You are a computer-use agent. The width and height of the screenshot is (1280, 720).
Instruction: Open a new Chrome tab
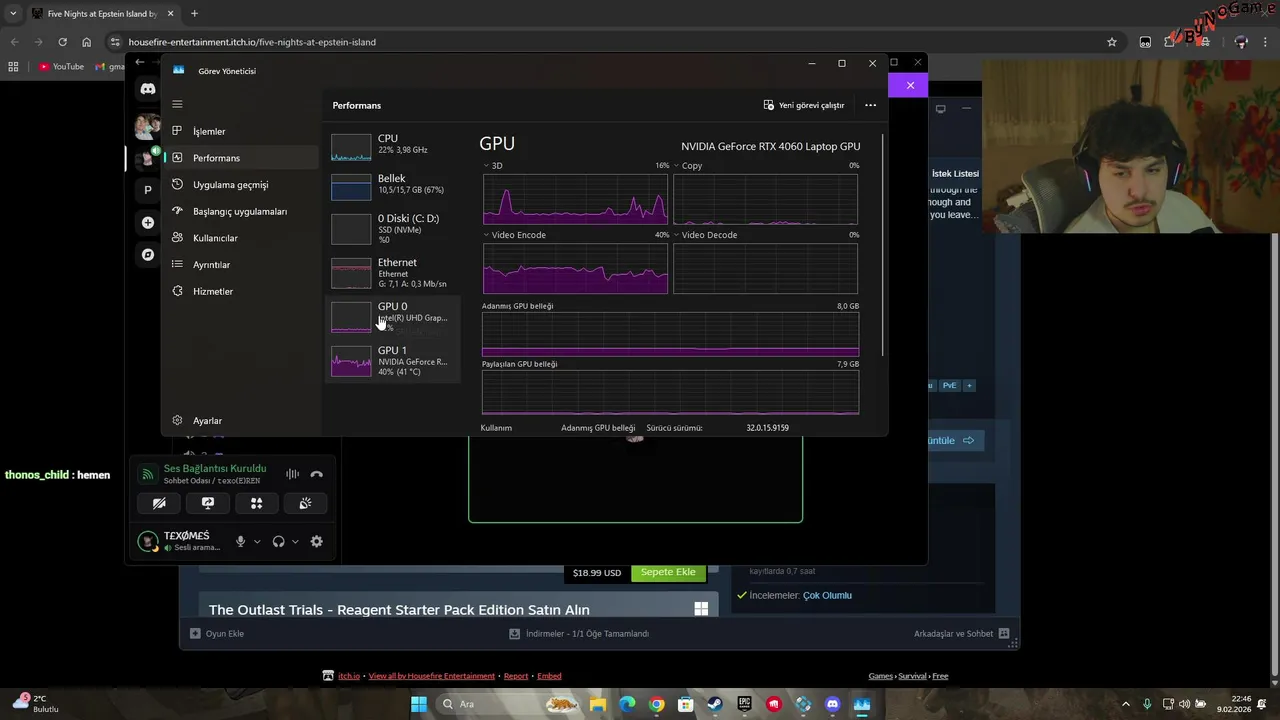point(194,14)
